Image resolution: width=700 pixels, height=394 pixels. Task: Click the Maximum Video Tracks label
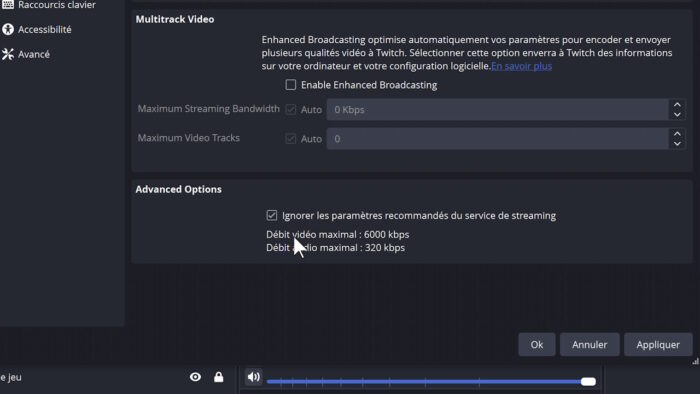point(188,138)
